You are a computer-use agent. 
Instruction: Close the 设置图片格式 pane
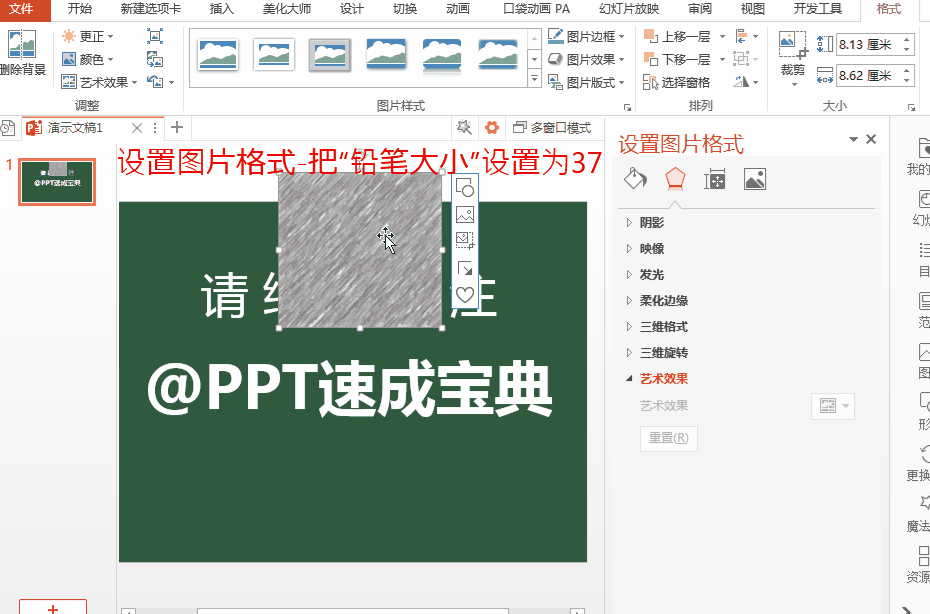coord(871,139)
